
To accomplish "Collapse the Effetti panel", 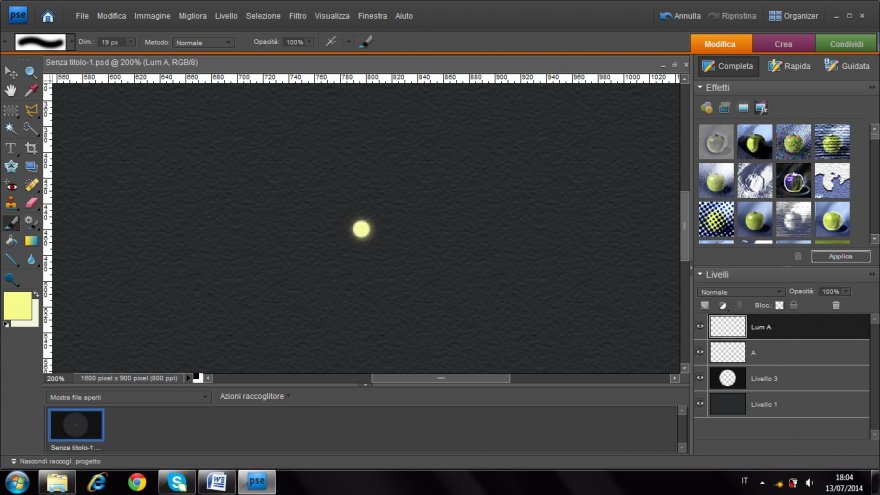I will [700, 88].
